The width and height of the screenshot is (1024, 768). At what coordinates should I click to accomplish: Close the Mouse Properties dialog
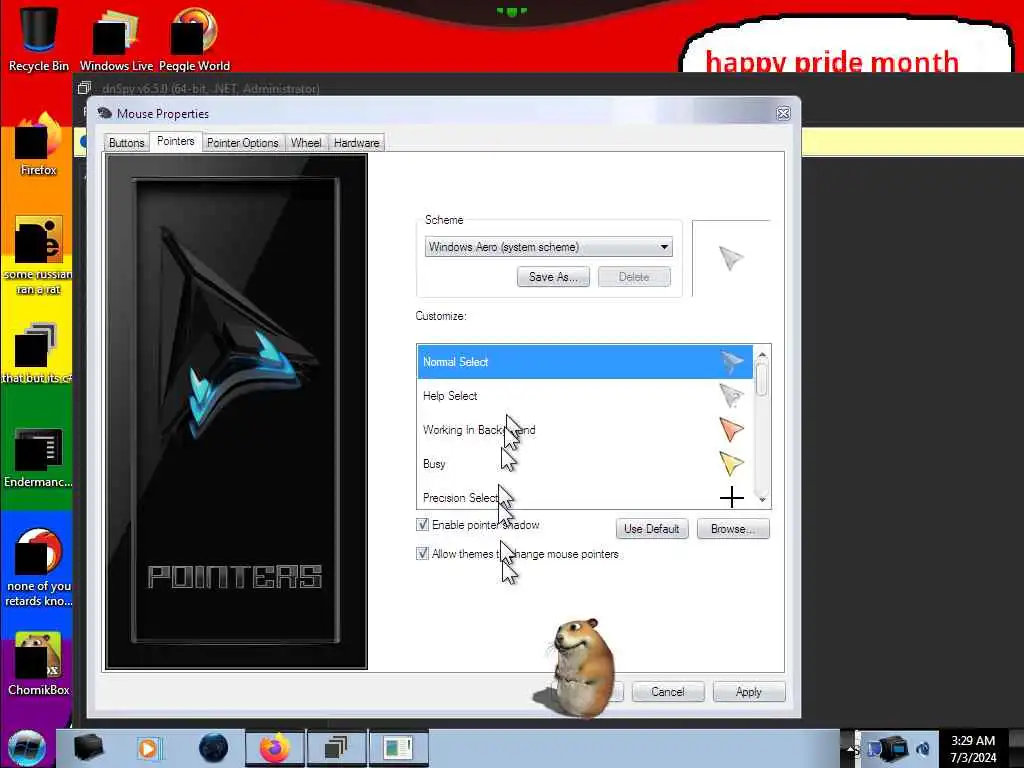(x=783, y=114)
